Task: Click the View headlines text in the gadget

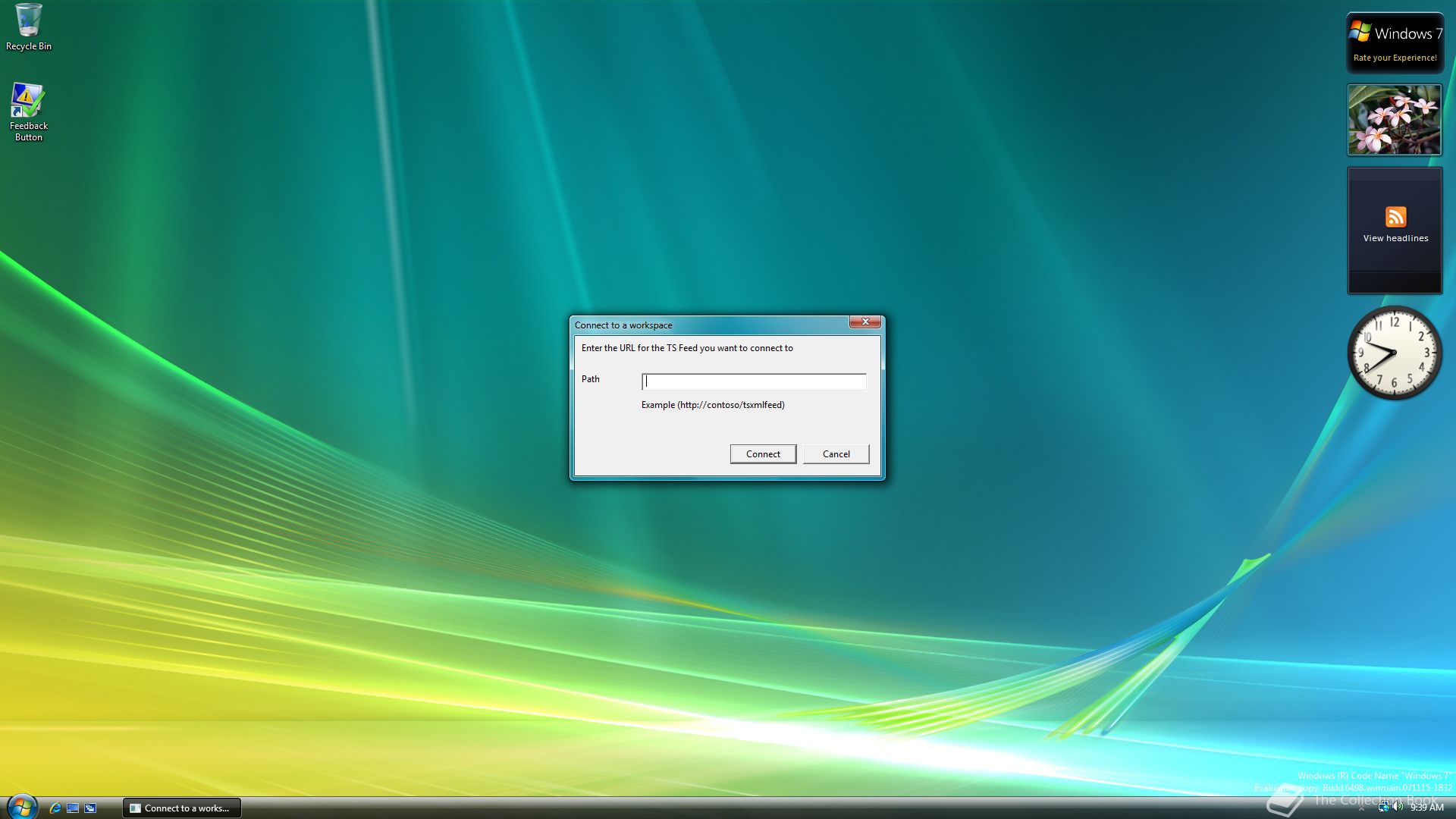Action: click(x=1395, y=238)
